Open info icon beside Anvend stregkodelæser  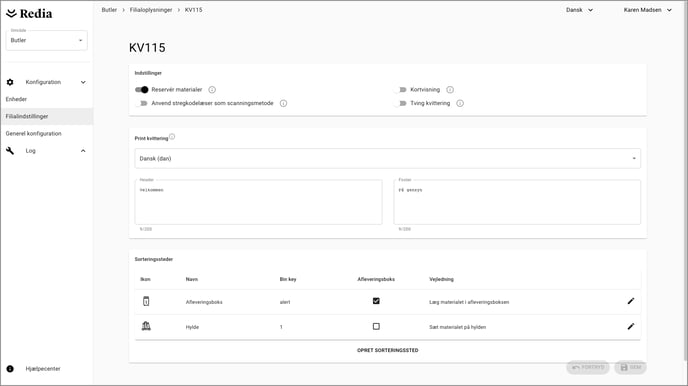pos(283,104)
